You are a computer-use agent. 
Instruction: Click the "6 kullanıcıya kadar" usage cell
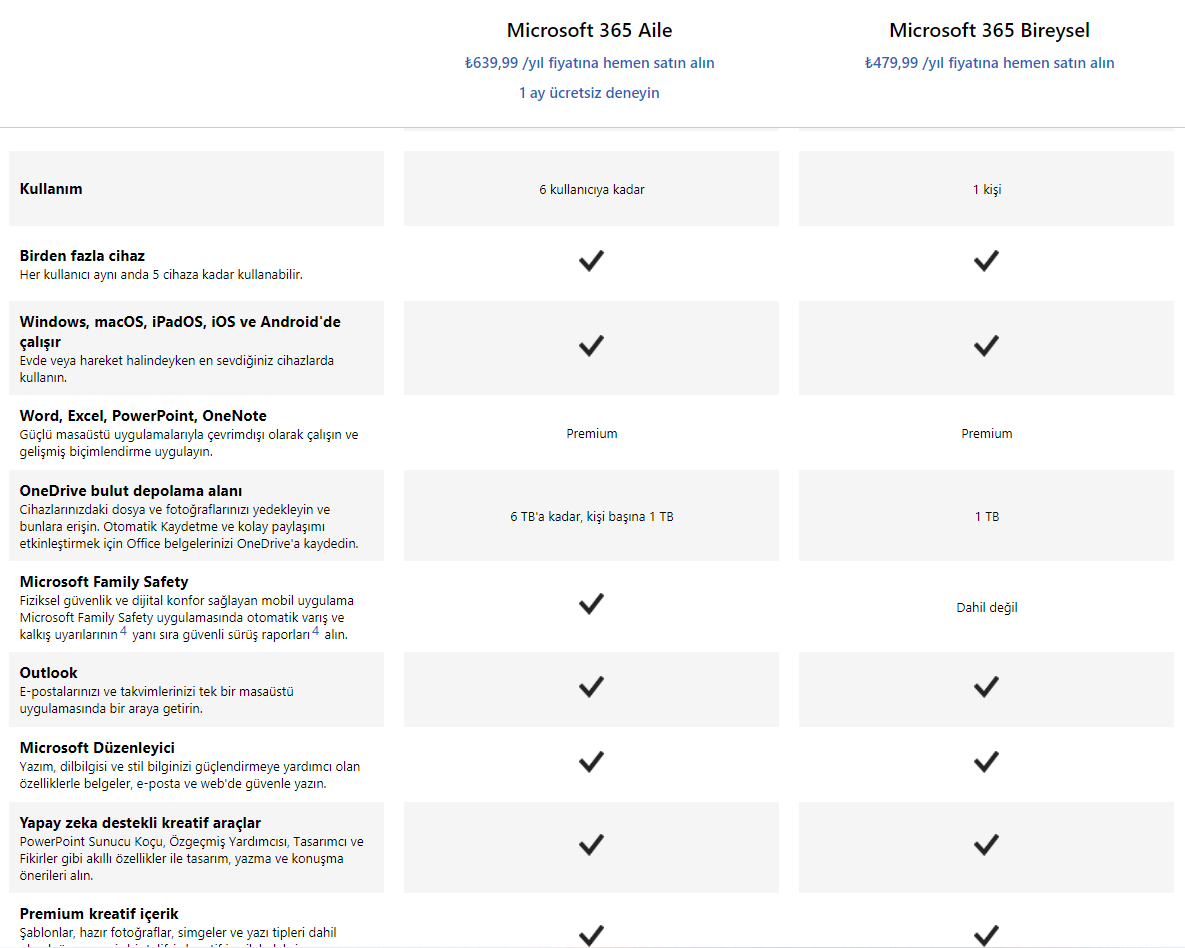(591, 189)
